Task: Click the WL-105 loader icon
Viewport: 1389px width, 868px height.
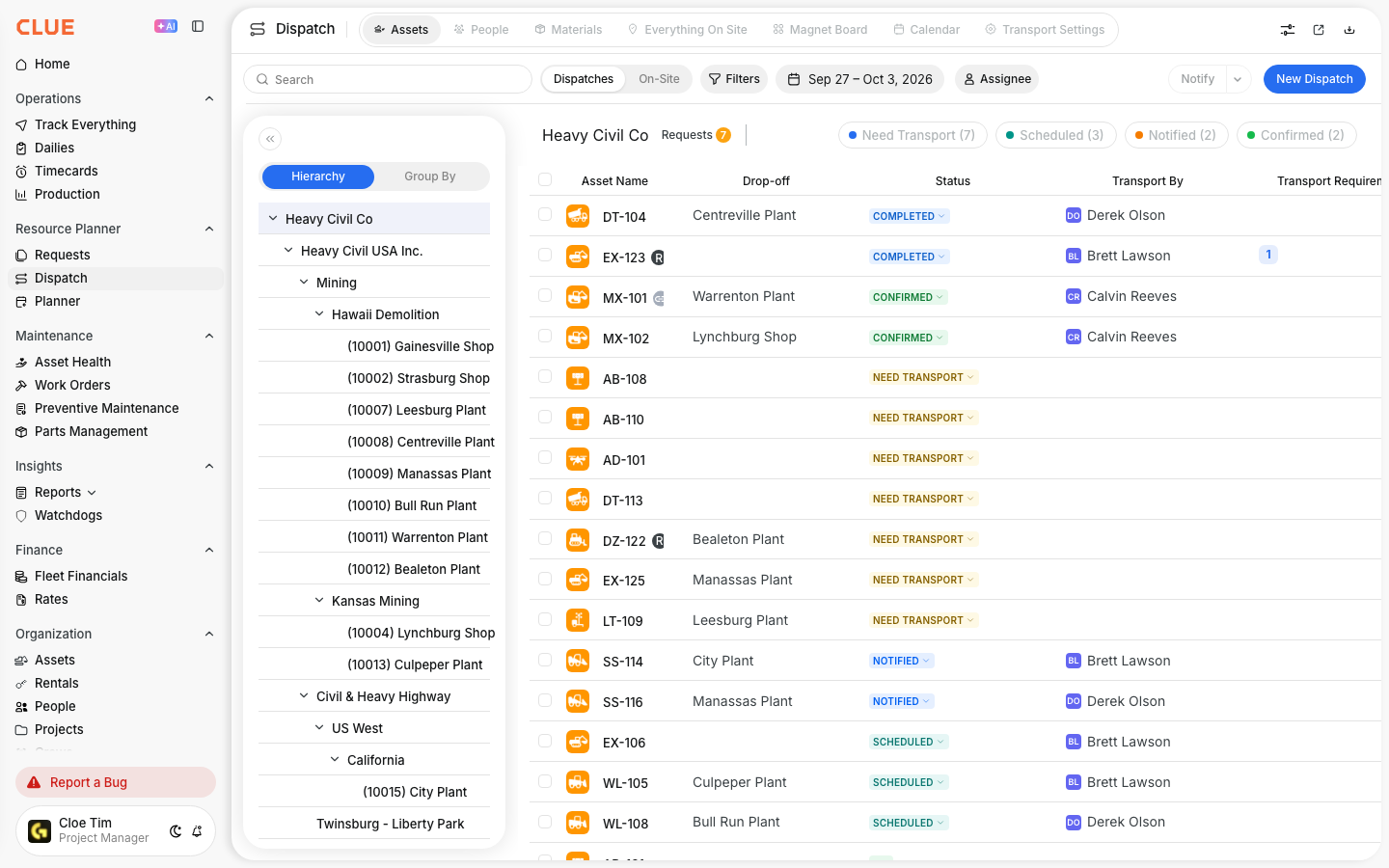Action: point(578,782)
